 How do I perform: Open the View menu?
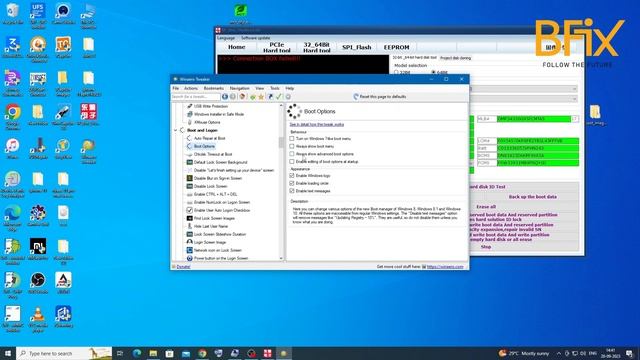click(260, 88)
